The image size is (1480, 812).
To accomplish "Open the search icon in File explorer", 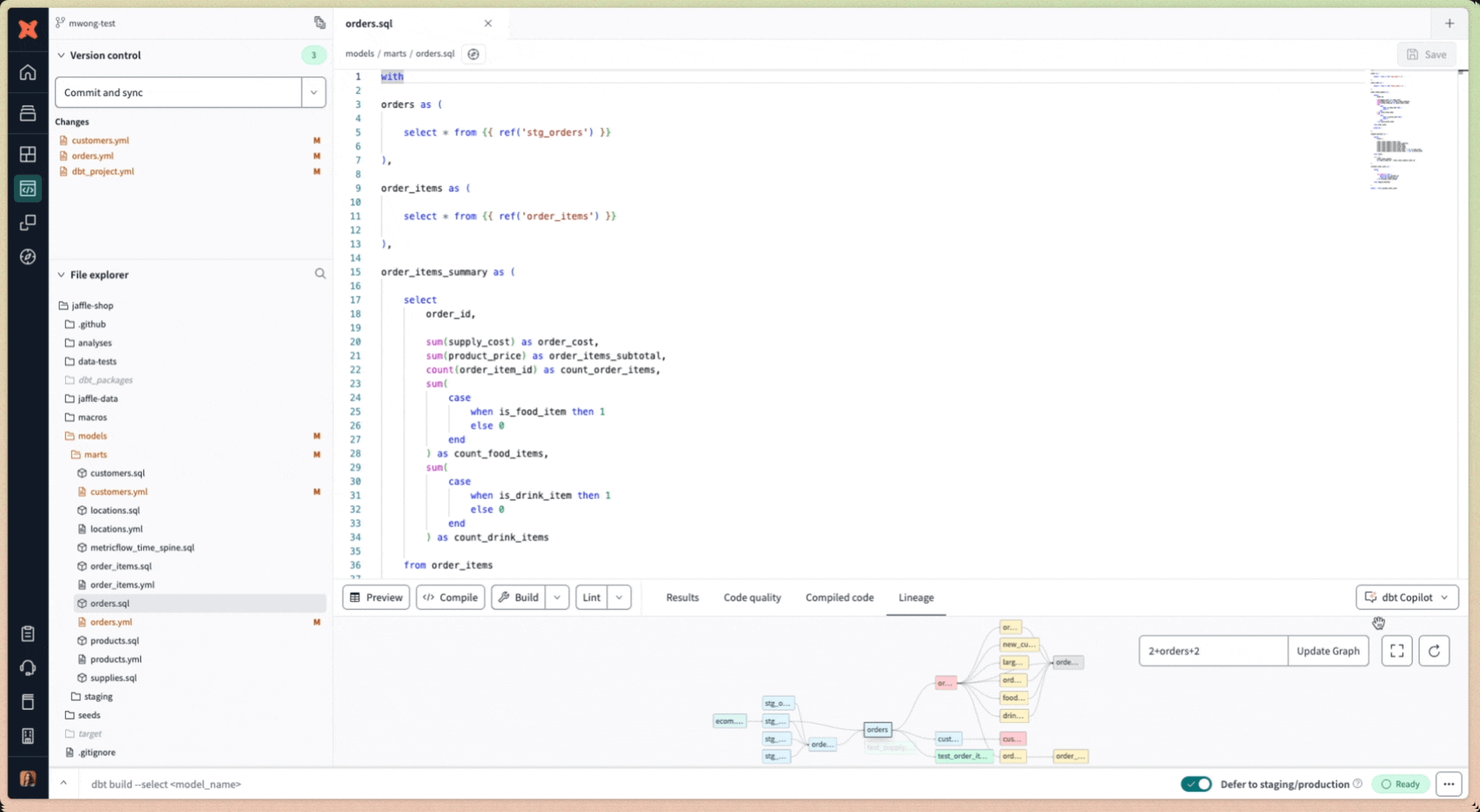I will pyautogui.click(x=319, y=274).
